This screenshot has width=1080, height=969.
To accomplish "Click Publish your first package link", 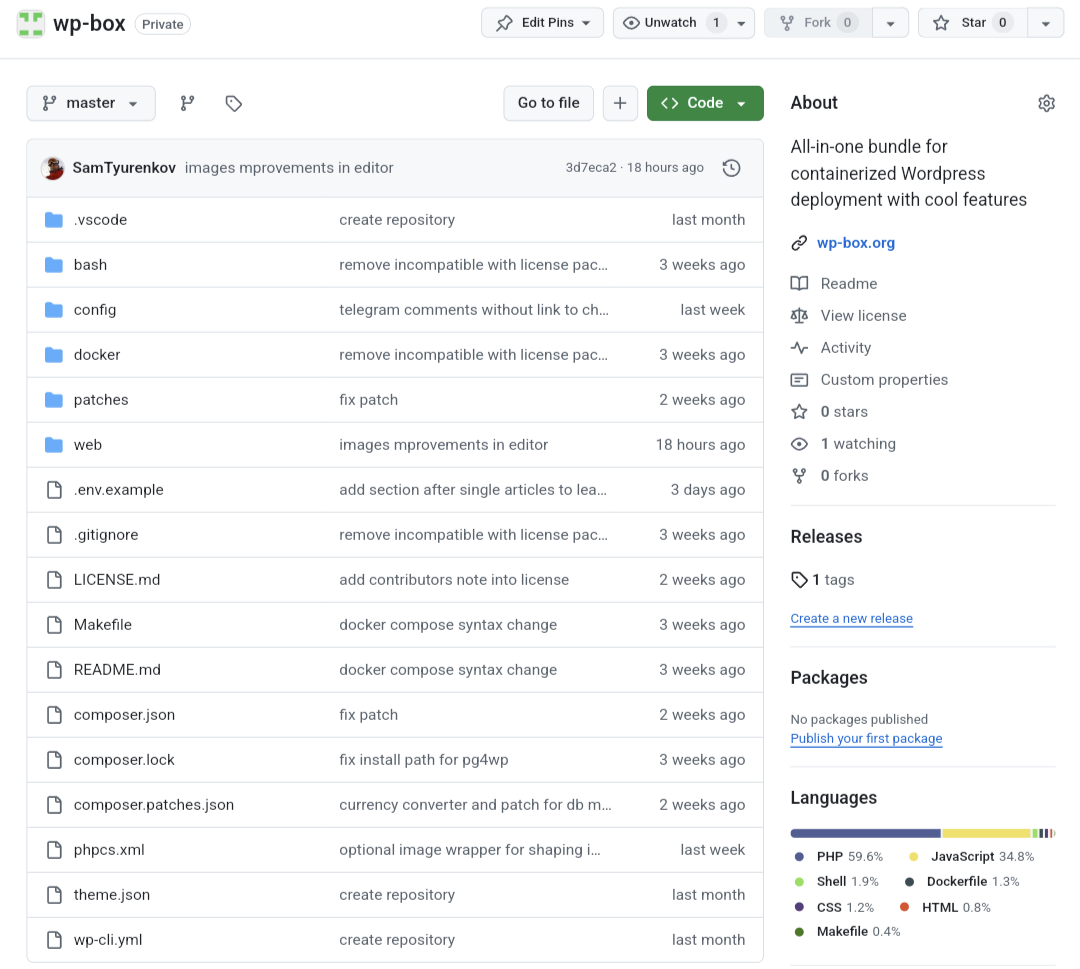I will (866, 738).
